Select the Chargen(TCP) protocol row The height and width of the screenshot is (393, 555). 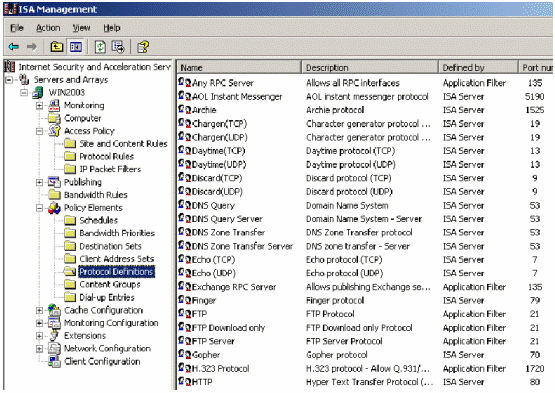[x=365, y=124]
